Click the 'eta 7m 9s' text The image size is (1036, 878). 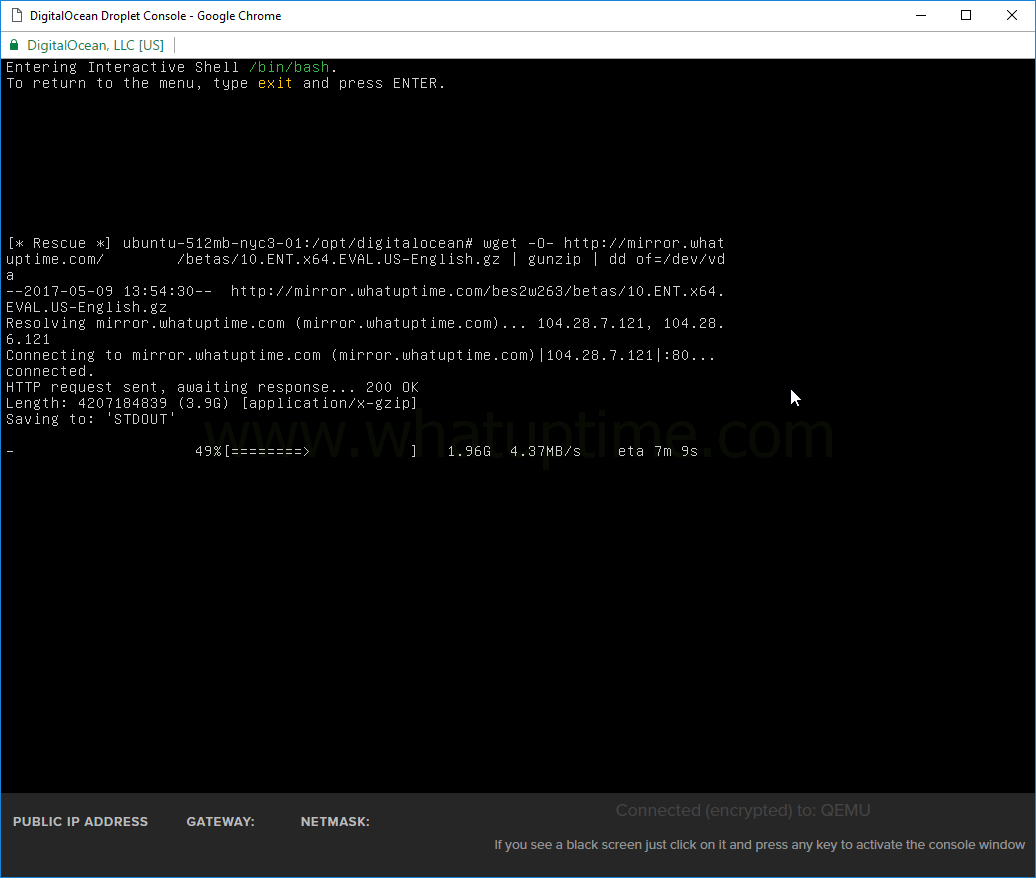[657, 451]
